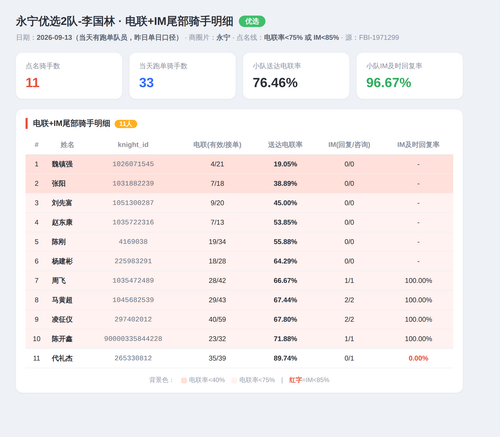Select rider name 杨建彬
Viewport: 500px width, 437px height.
(62, 261)
